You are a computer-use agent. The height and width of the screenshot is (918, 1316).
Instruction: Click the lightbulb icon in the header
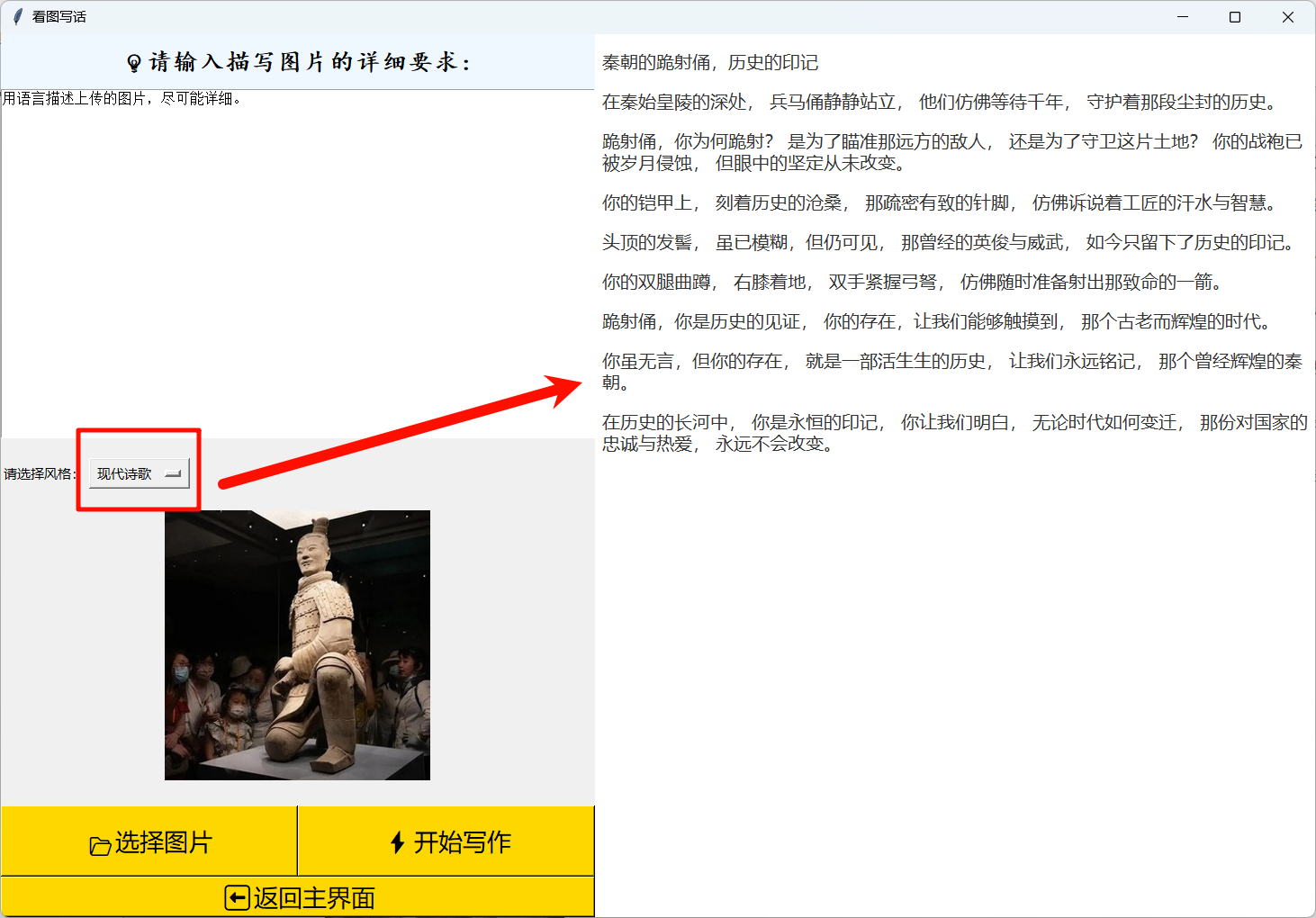point(134,63)
